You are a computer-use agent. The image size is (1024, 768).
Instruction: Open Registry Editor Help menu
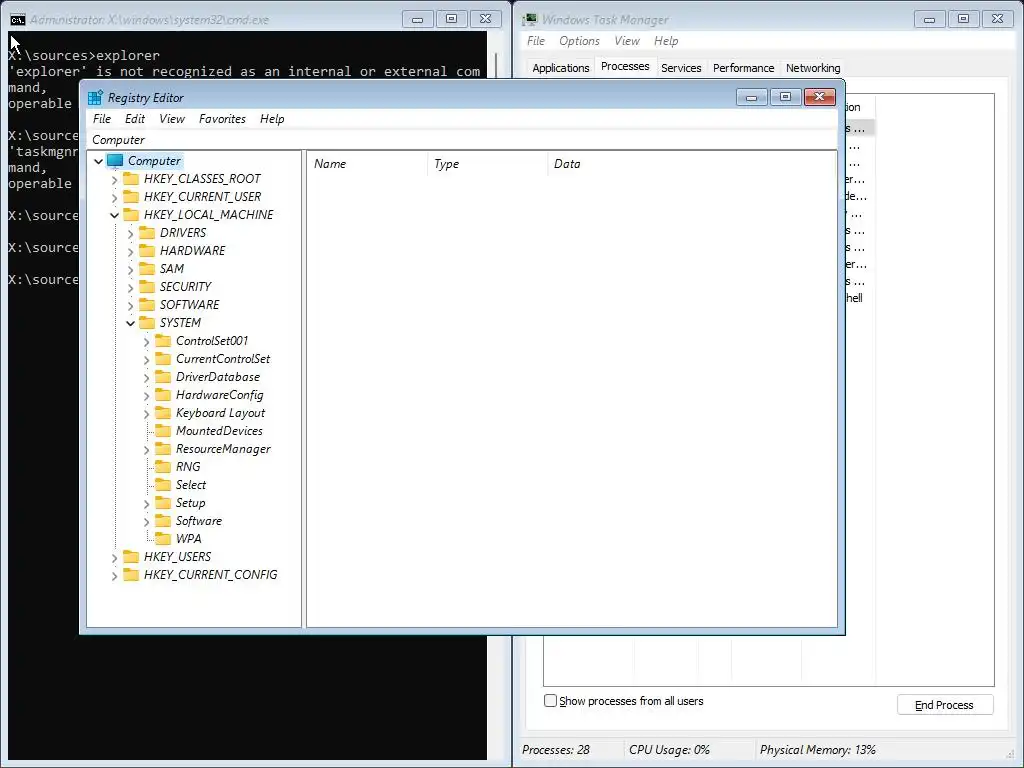(x=272, y=119)
